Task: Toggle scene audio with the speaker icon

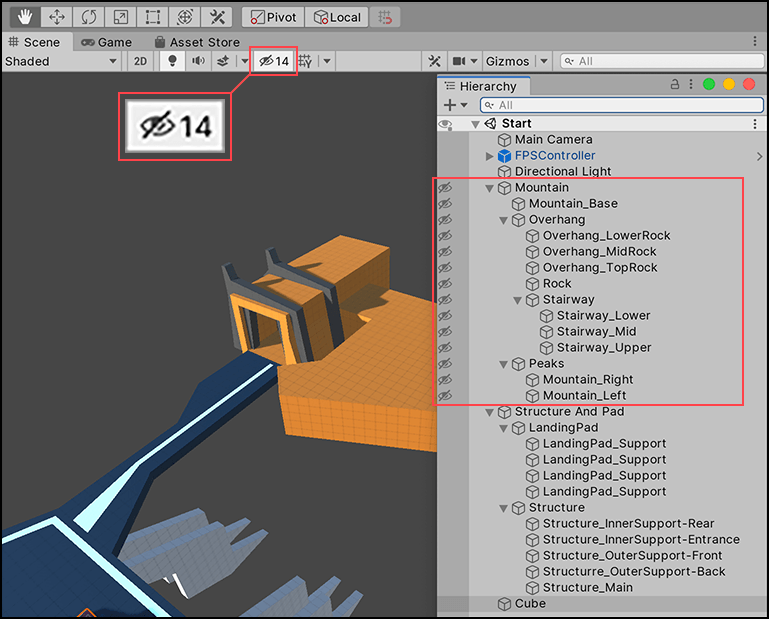Action: coord(198,61)
